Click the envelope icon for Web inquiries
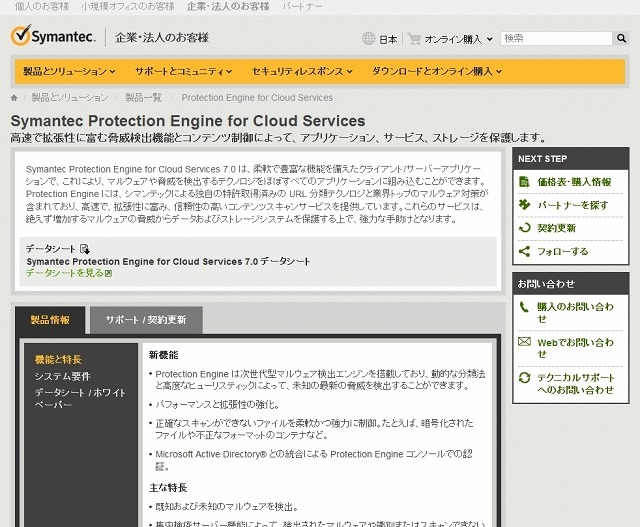The height and width of the screenshot is (527, 640). 524,341
